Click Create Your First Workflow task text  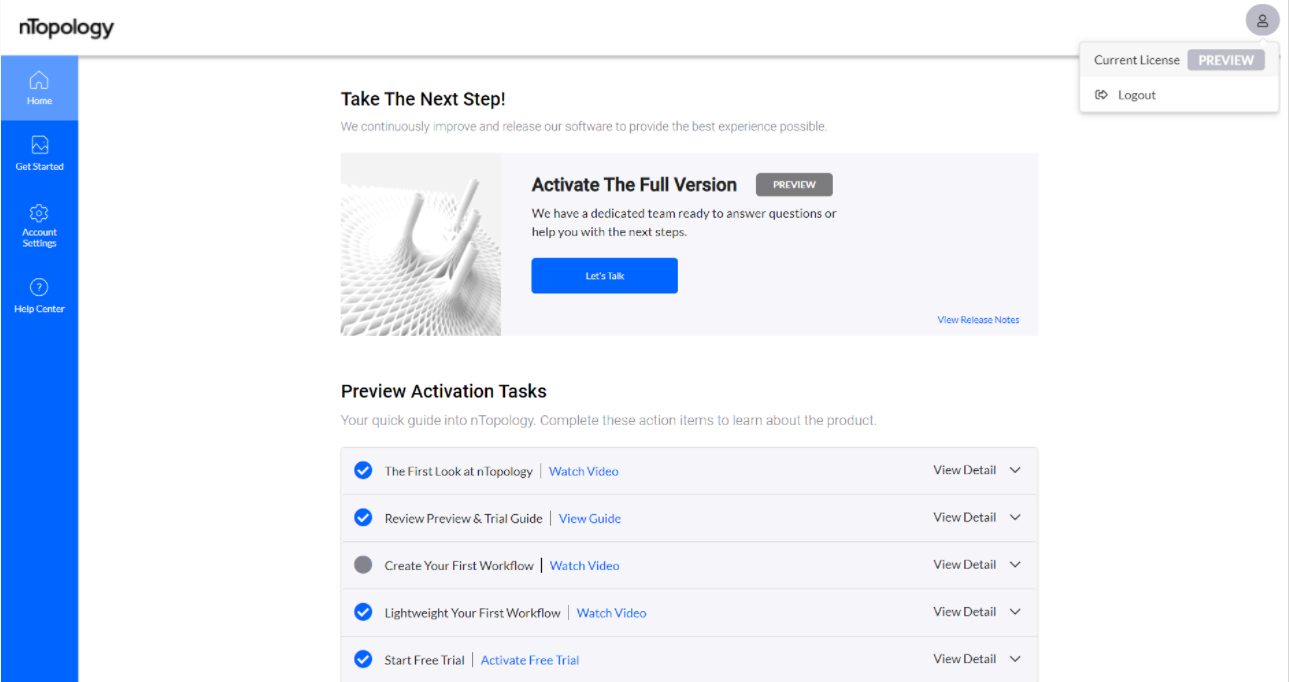(x=459, y=566)
